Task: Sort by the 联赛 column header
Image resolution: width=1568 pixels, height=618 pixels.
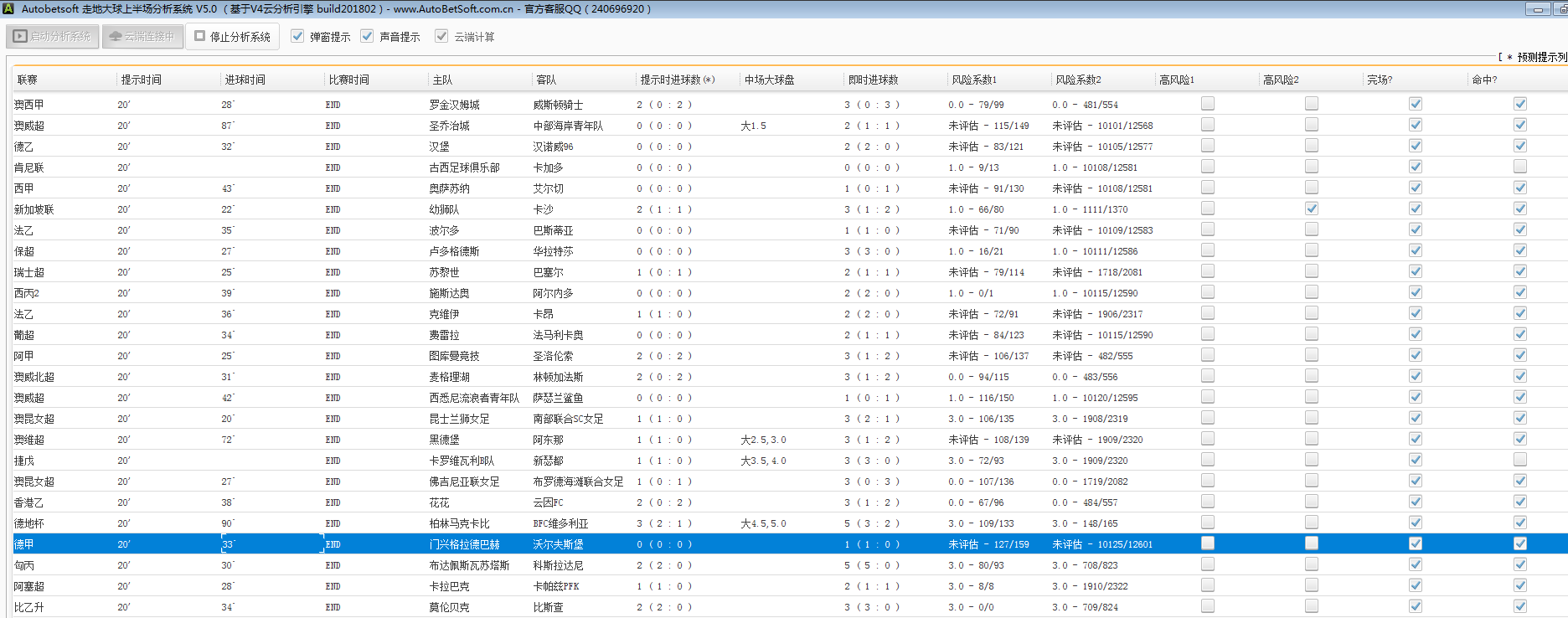Action: (x=28, y=80)
